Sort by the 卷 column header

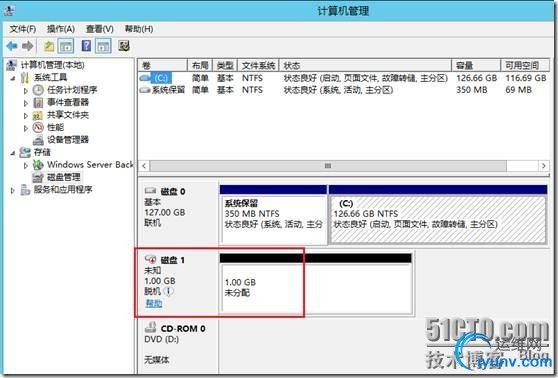[x=163, y=65]
